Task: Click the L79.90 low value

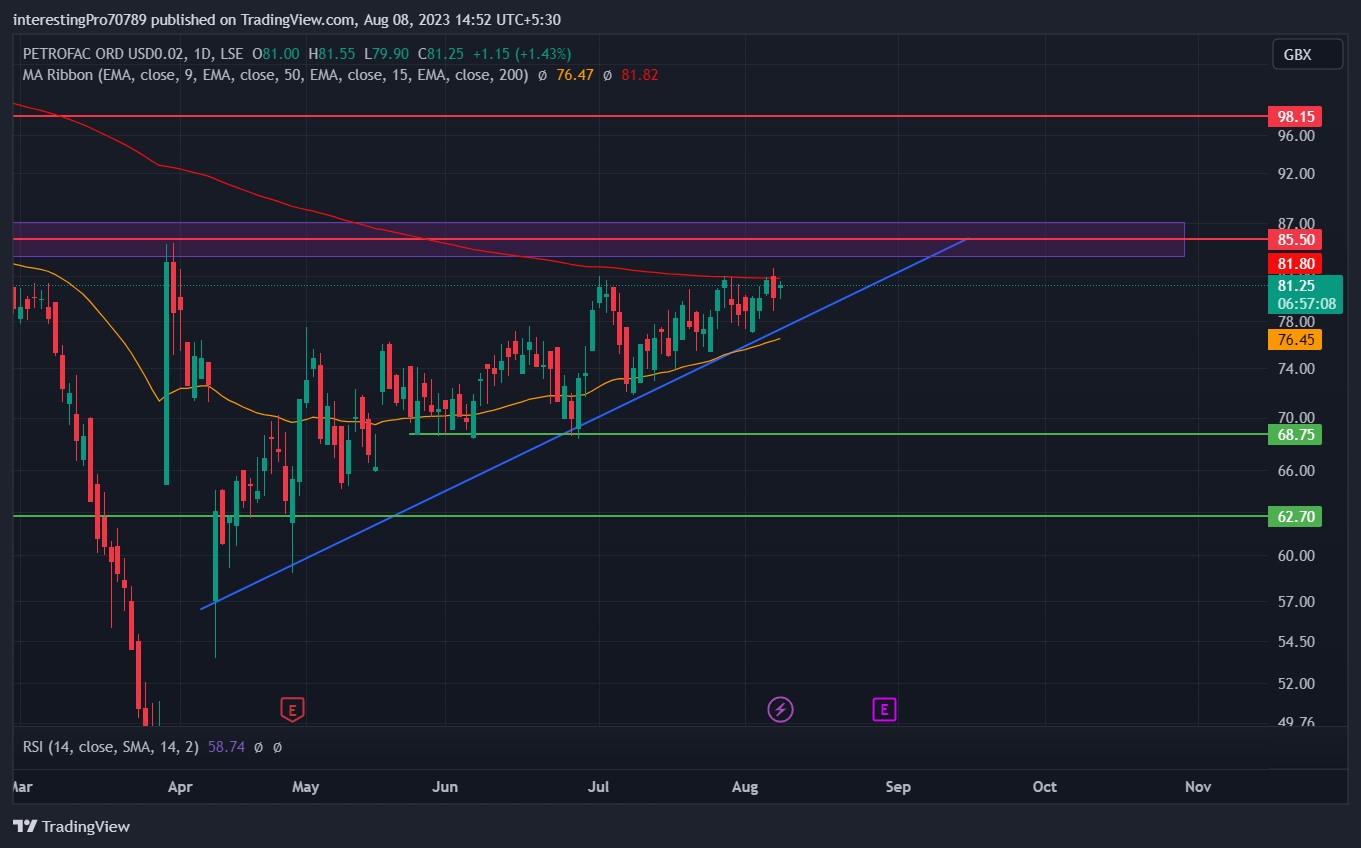Action: [387, 54]
